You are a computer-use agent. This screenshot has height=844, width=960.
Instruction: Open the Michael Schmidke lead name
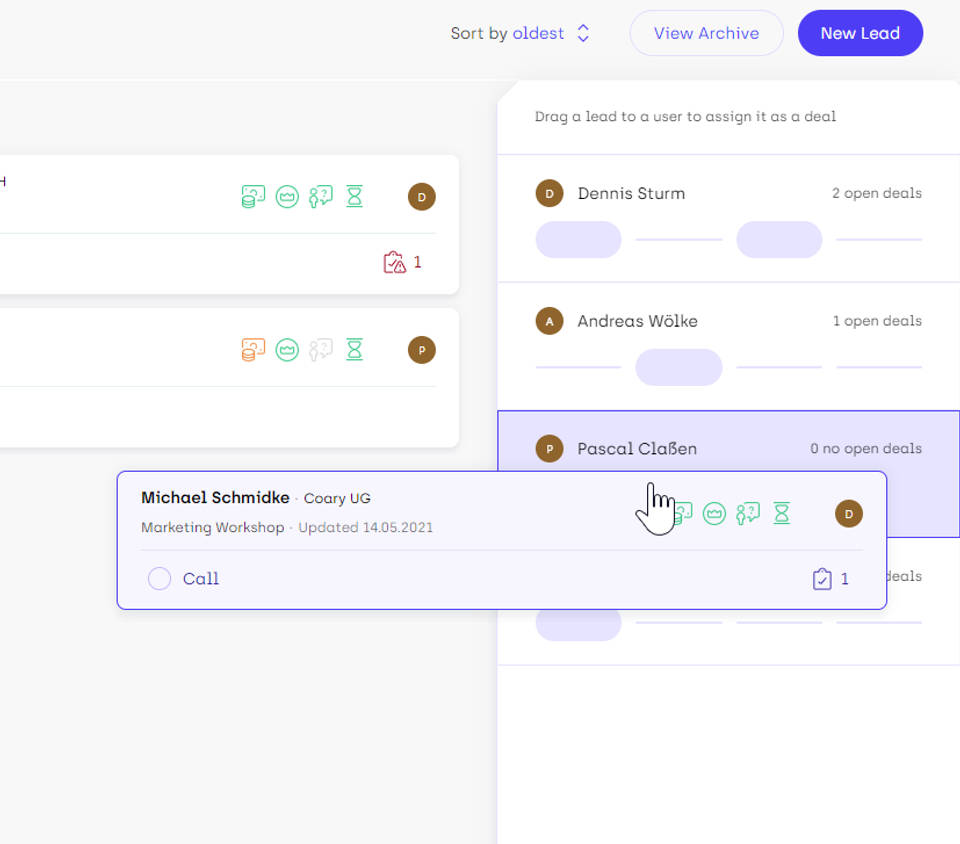coord(216,498)
